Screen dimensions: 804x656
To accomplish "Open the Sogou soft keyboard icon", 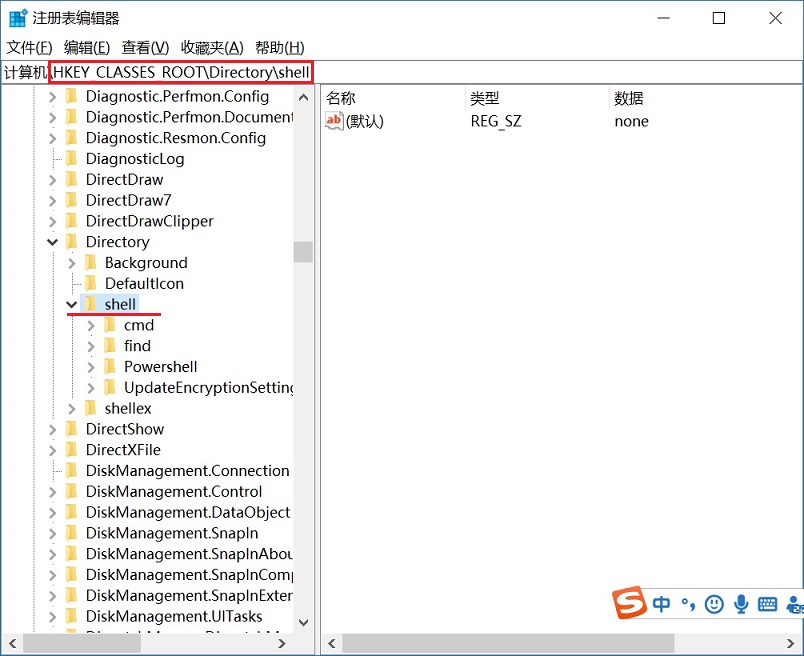I will [767, 604].
